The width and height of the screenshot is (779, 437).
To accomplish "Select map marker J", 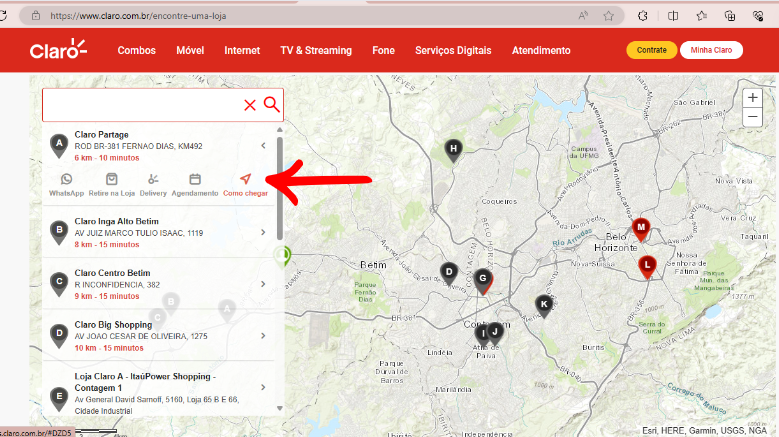I will click(x=495, y=334).
